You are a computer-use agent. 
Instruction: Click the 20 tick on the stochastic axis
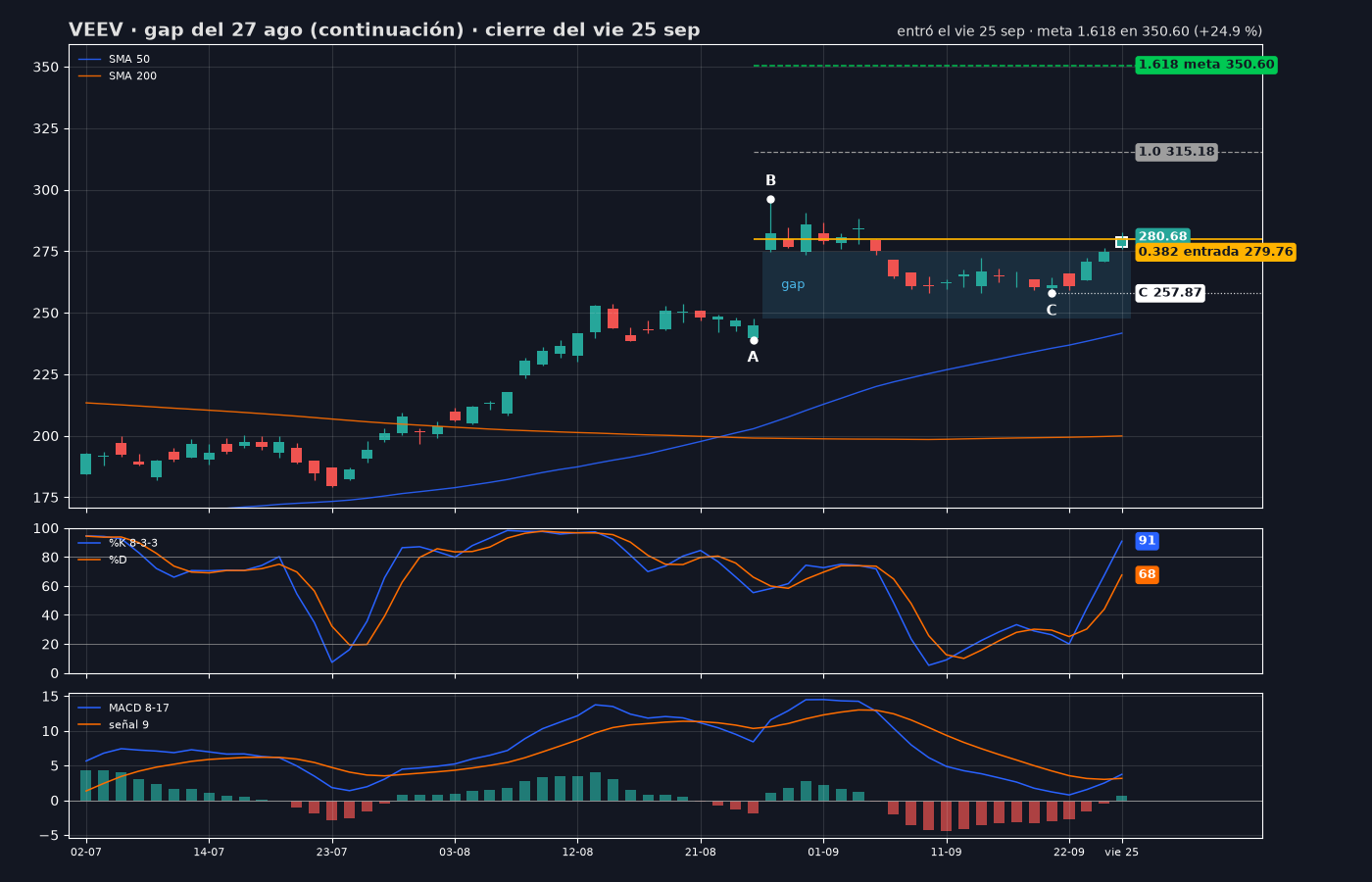coord(50,645)
